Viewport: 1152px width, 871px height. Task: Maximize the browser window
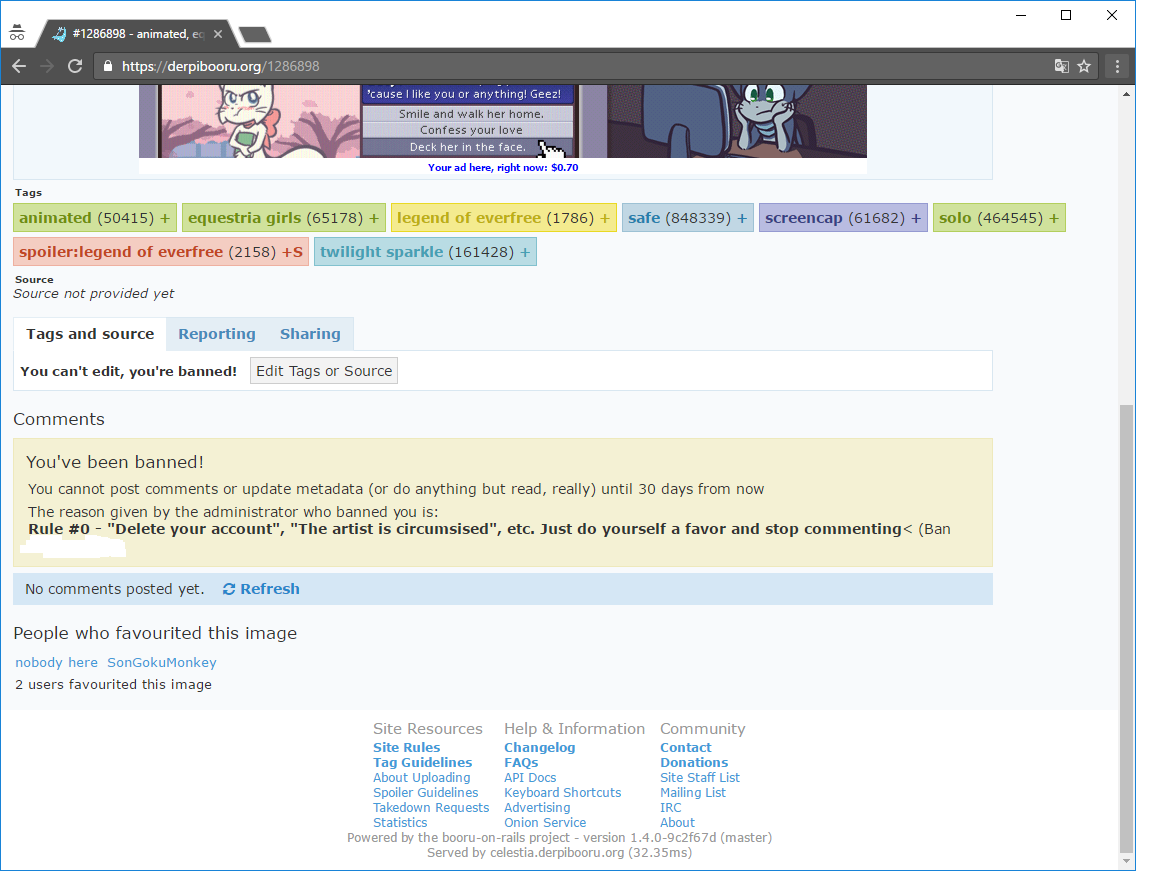click(1066, 15)
